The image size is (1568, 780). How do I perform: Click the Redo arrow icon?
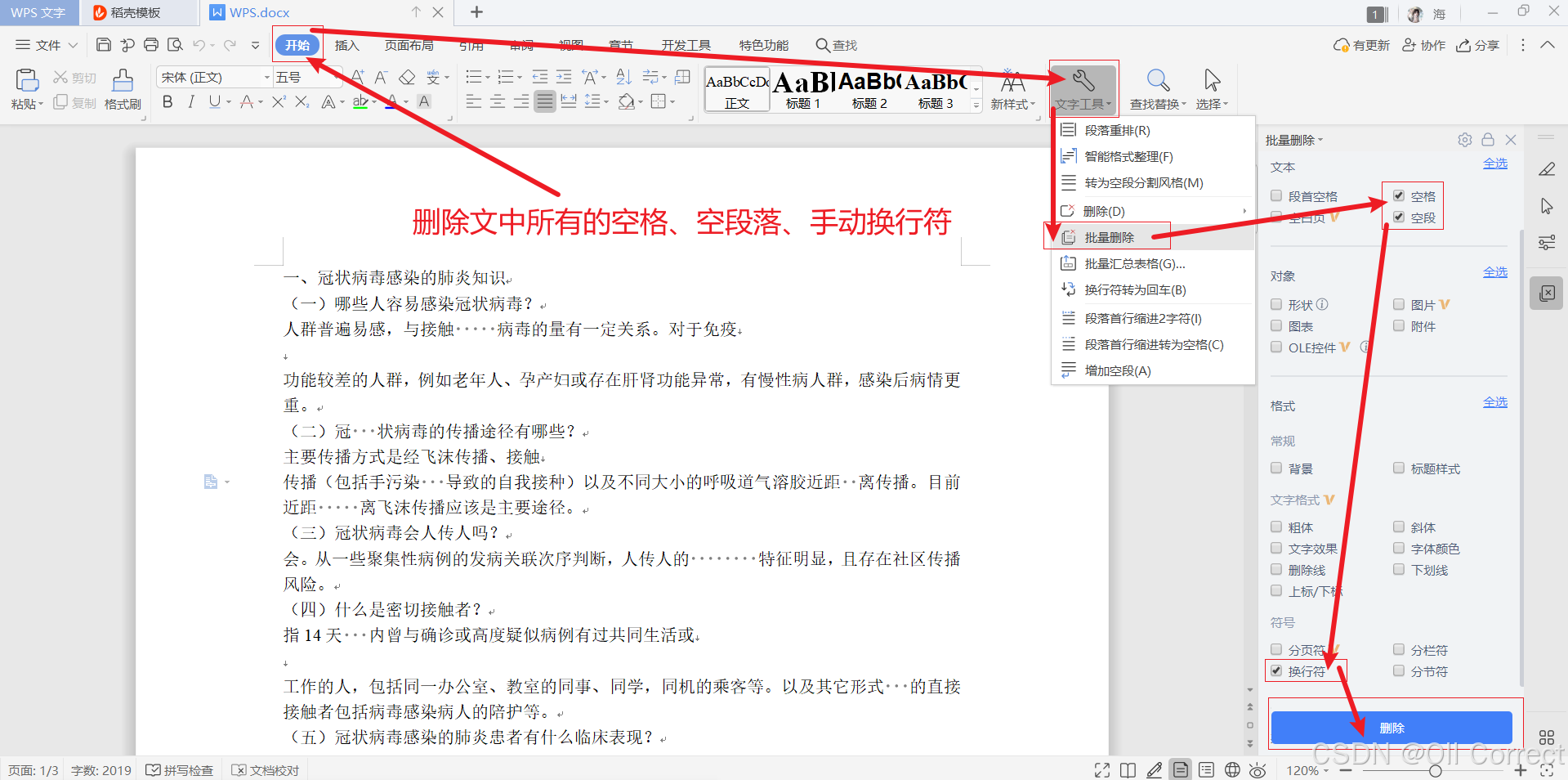coord(230,45)
